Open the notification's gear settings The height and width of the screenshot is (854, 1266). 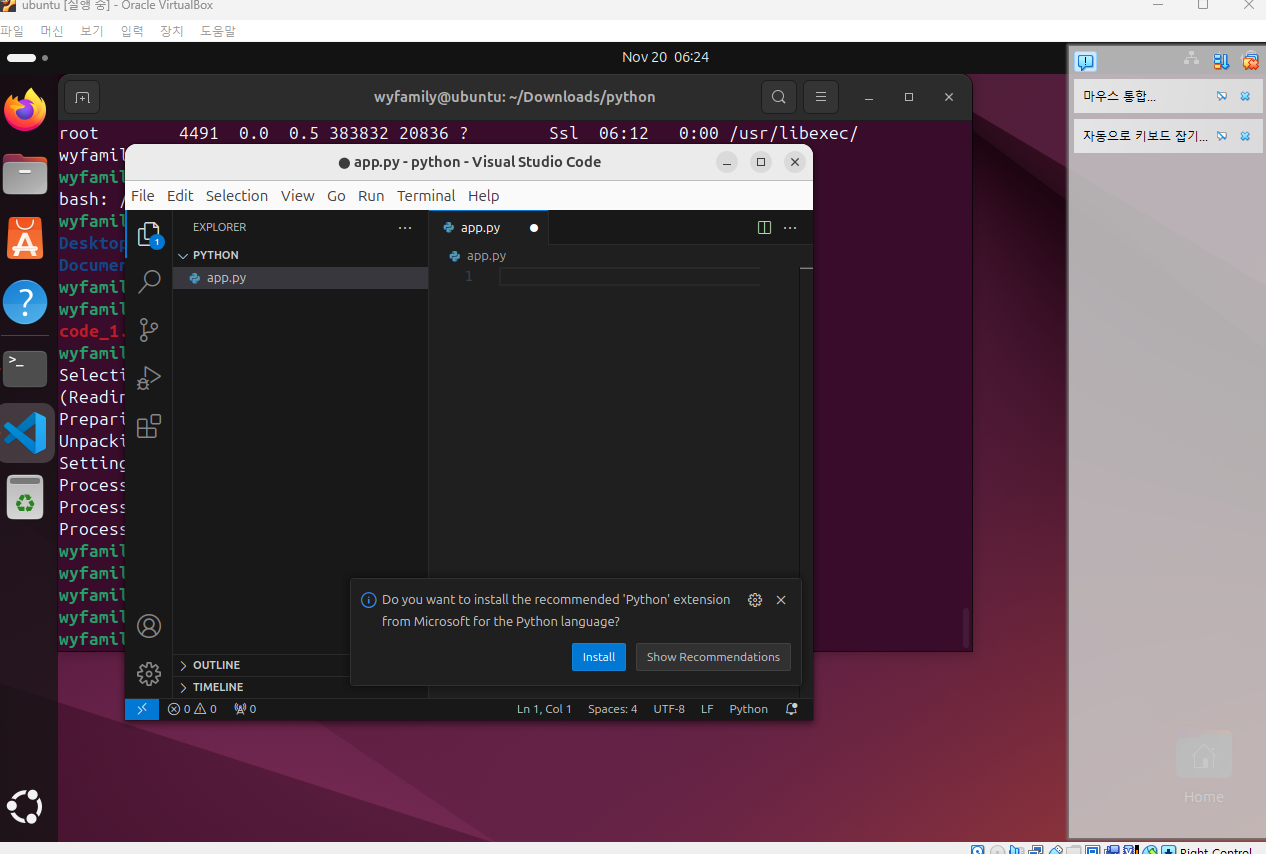click(x=755, y=600)
